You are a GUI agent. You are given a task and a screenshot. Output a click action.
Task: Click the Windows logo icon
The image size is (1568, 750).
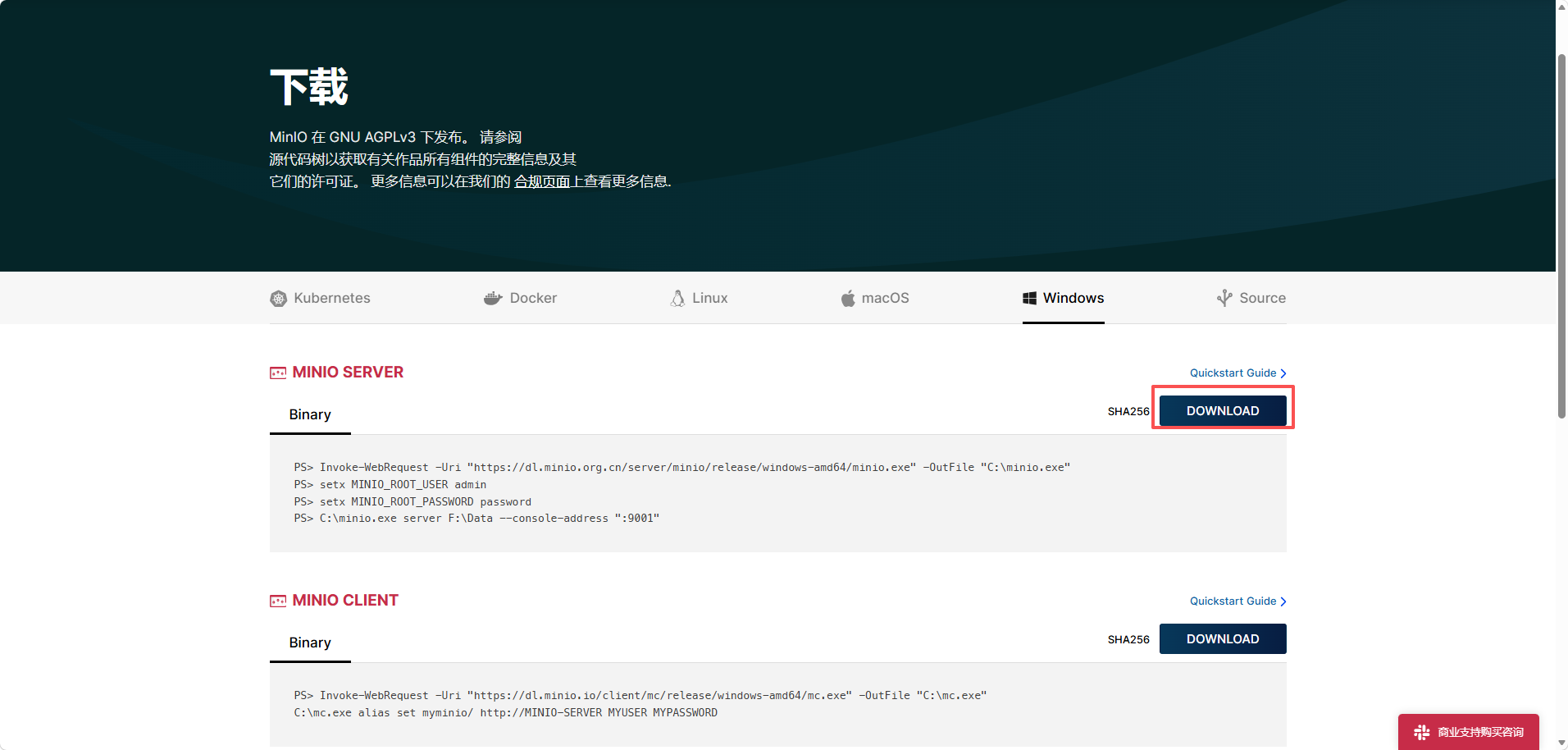click(1029, 298)
